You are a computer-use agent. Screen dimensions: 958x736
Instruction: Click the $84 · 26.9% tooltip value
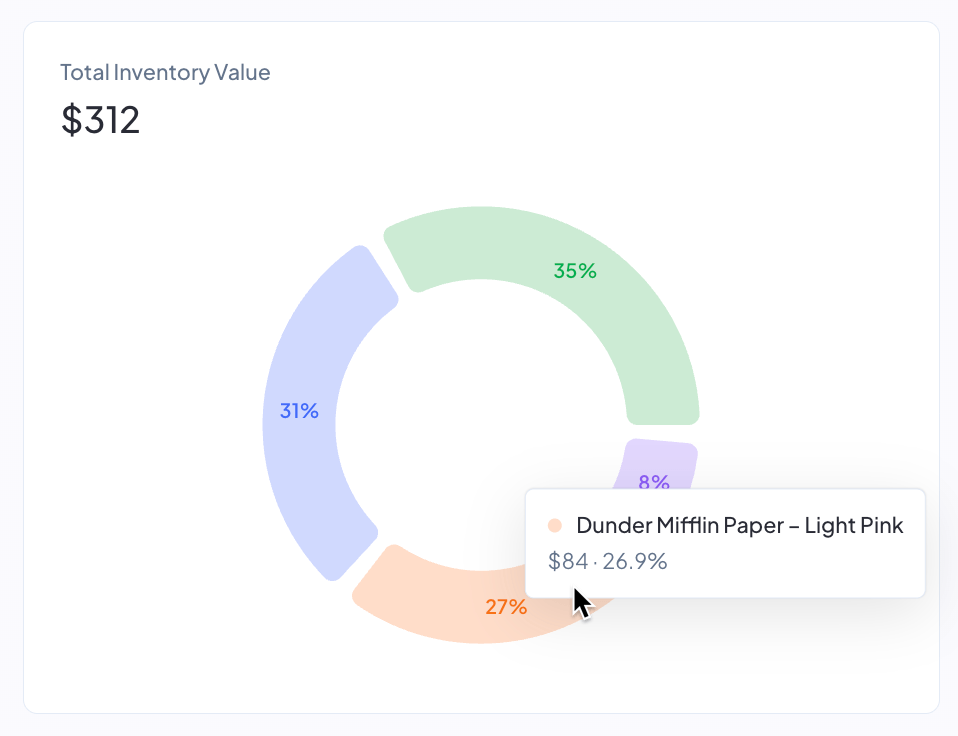[606, 561]
